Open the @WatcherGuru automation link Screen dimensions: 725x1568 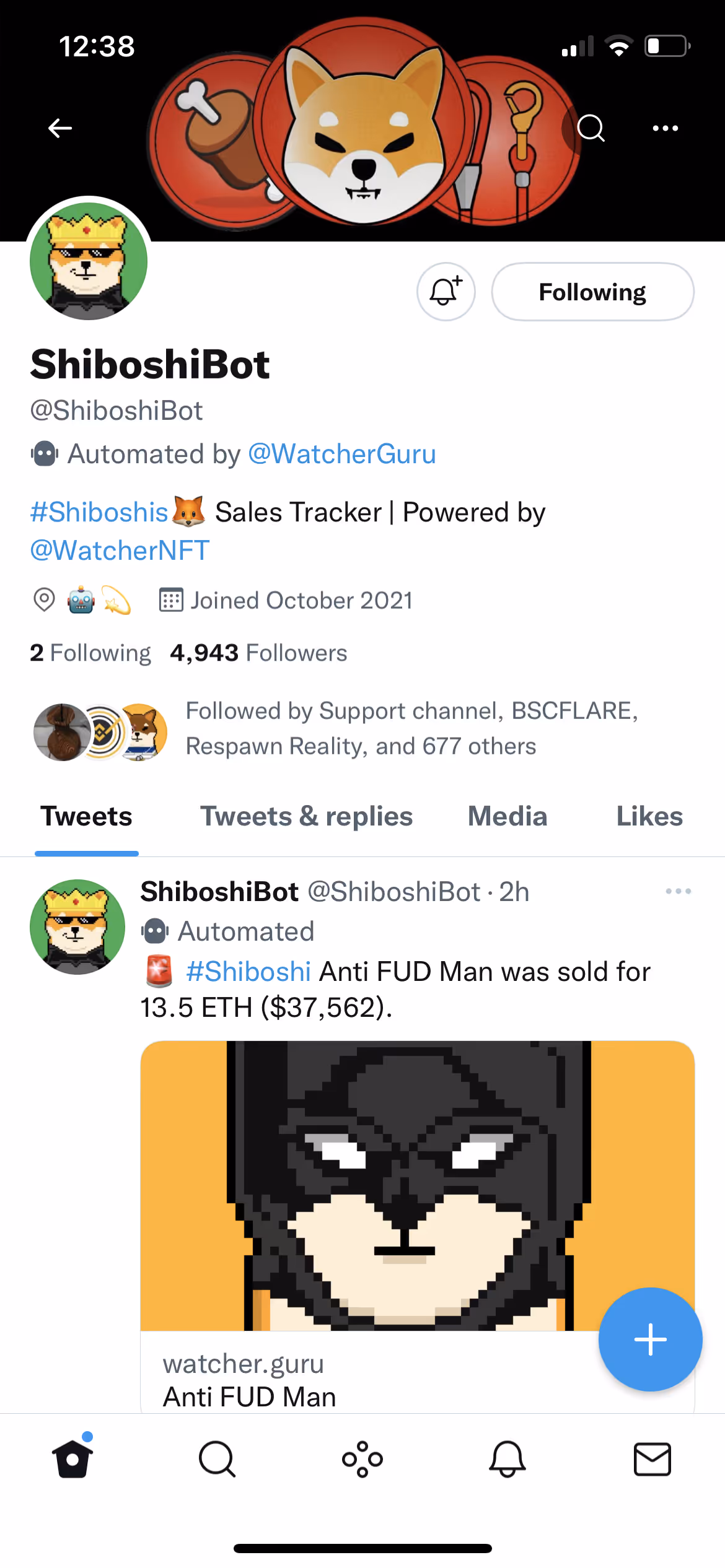coord(342,454)
